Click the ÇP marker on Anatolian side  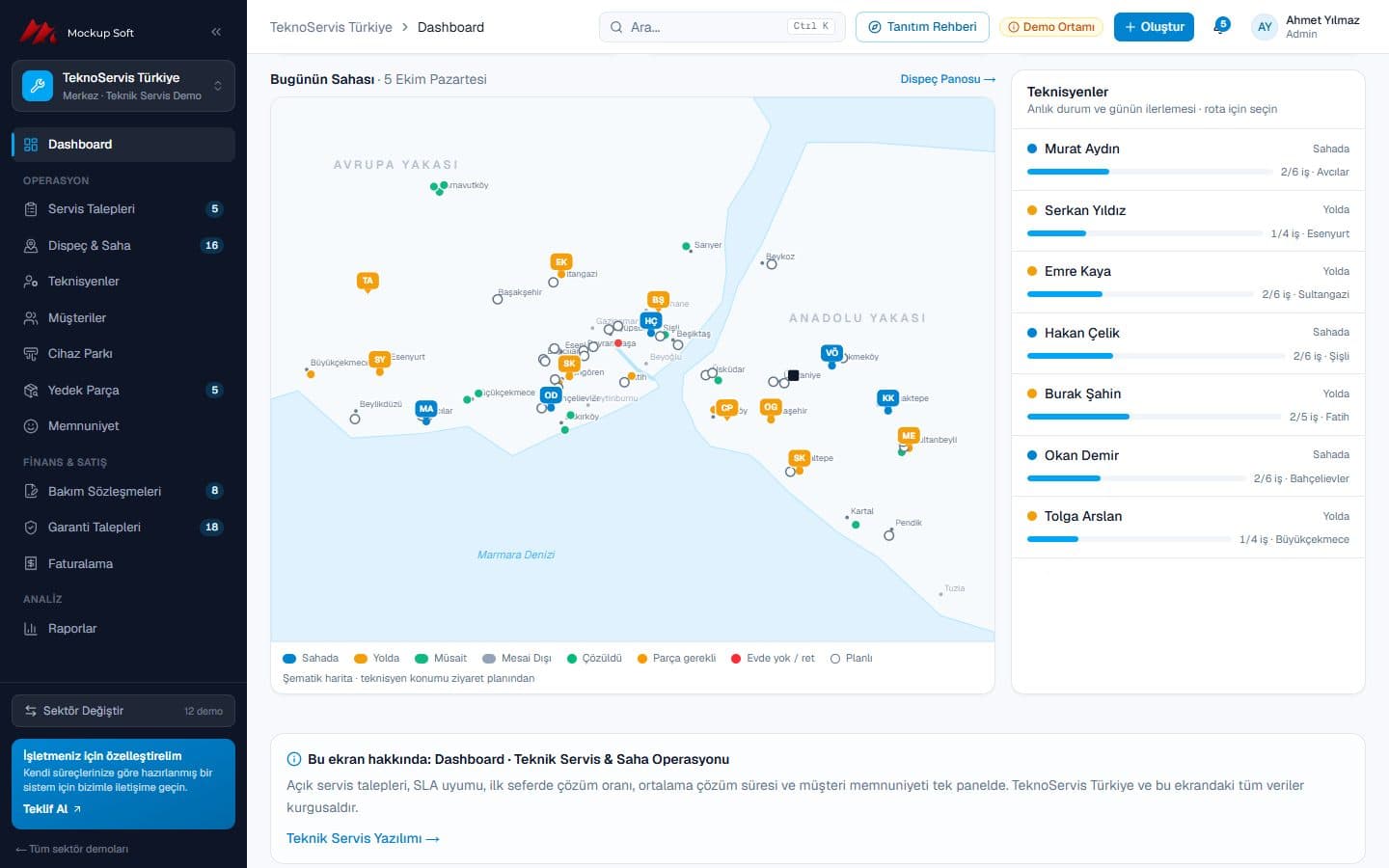pos(727,407)
